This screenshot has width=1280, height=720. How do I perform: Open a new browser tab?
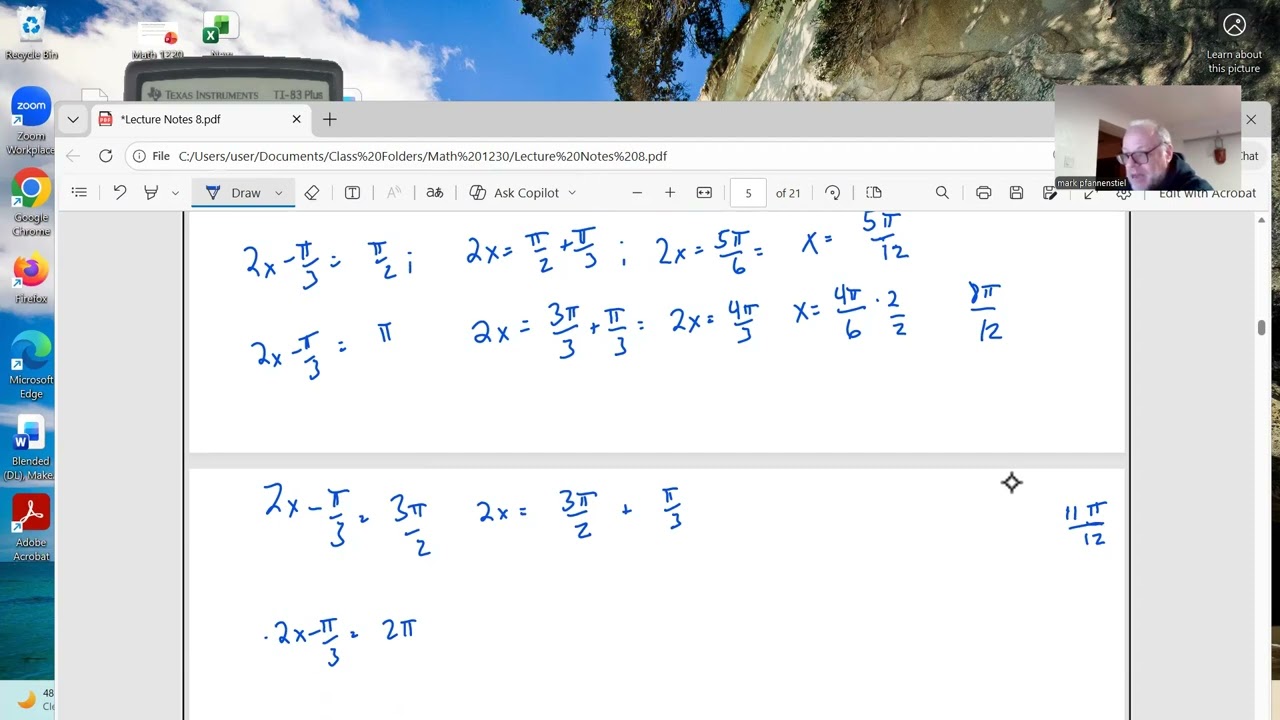click(330, 119)
